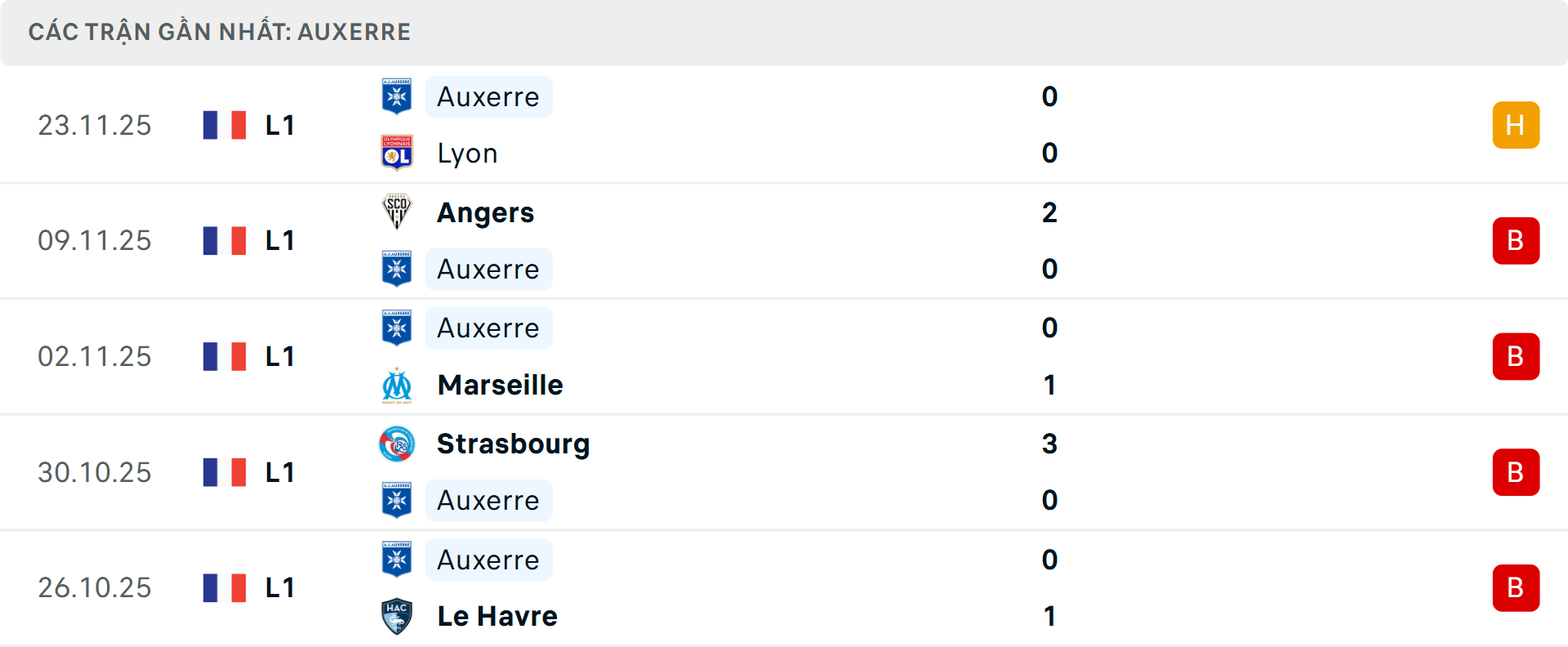Click Auxerre crest in the 23.11.25 match
1568x647 pixels.
click(x=397, y=96)
